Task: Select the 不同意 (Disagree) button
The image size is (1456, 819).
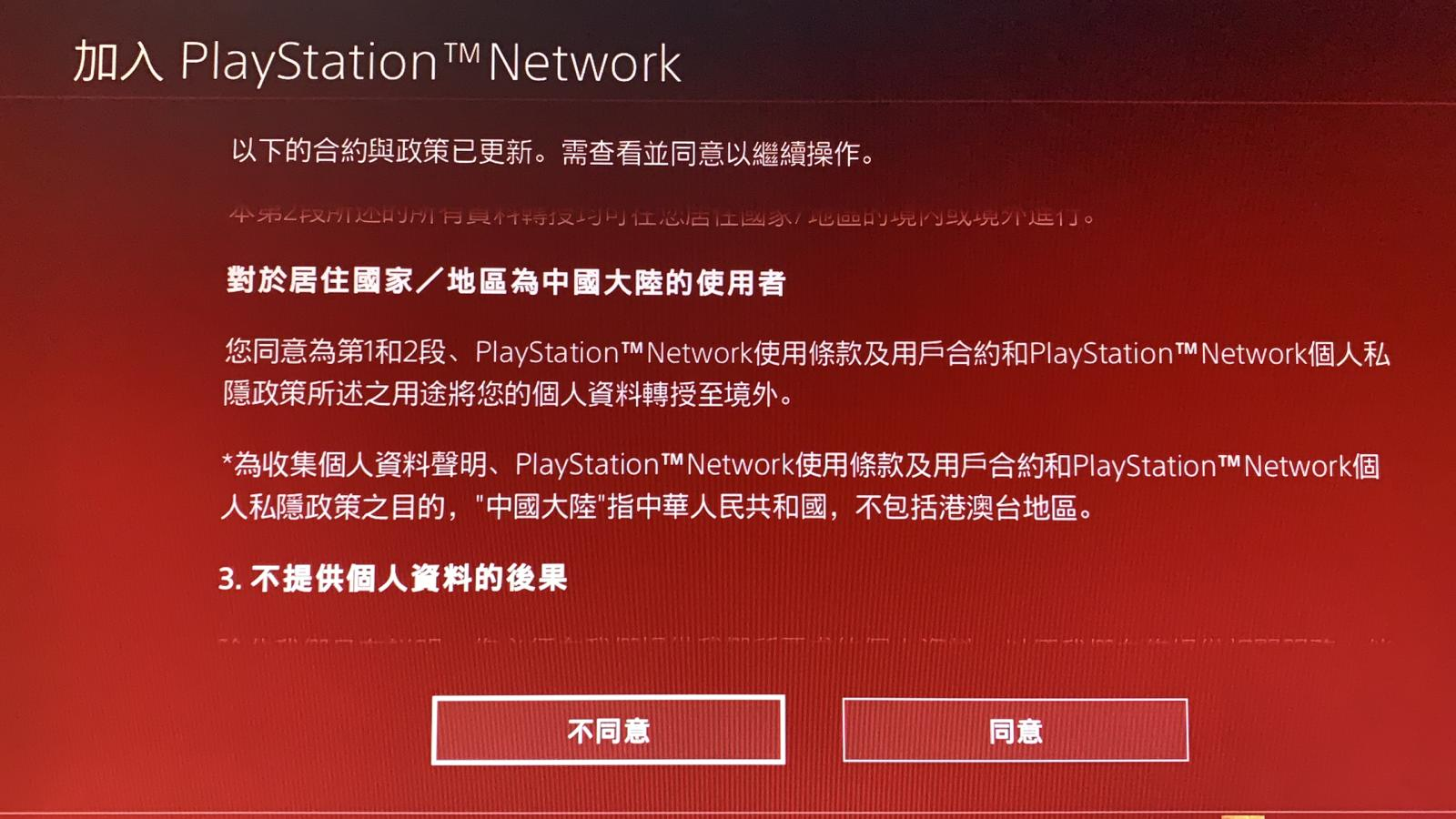Action: (608, 730)
